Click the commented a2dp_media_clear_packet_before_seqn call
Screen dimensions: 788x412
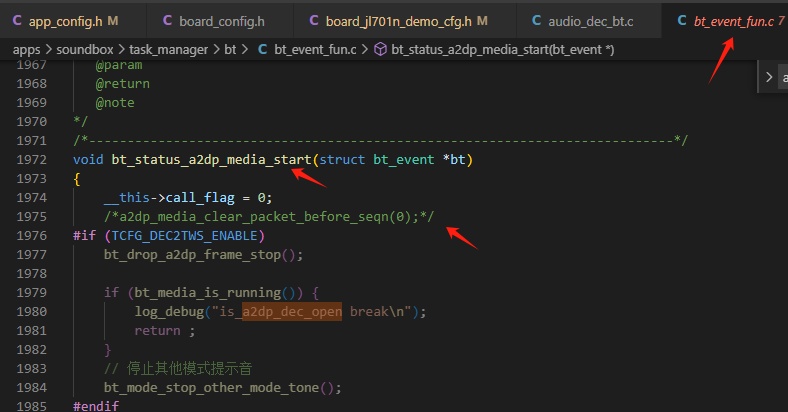[x=269, y=217]
